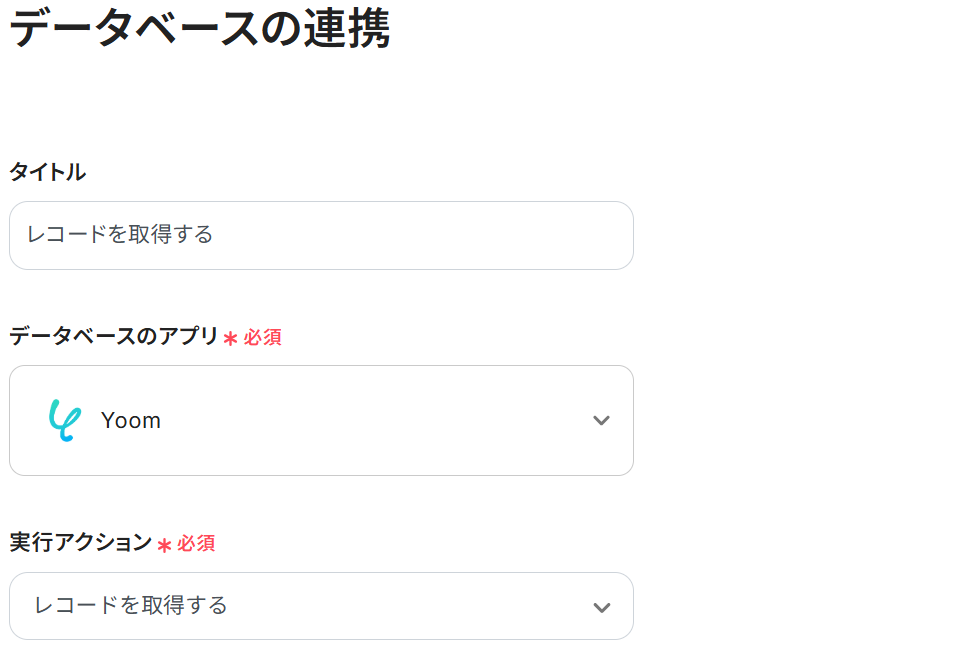Click the レコードを取得する text in title field
The height and width of the screenshot is (653, 965).
pyautogui.click(x=120, y=235)
